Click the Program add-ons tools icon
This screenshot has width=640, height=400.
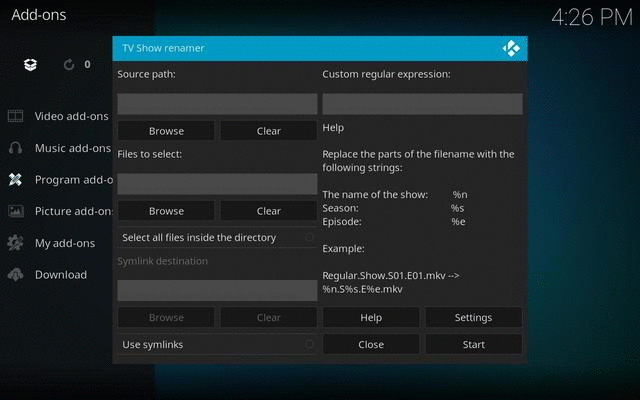coord(16,180)
